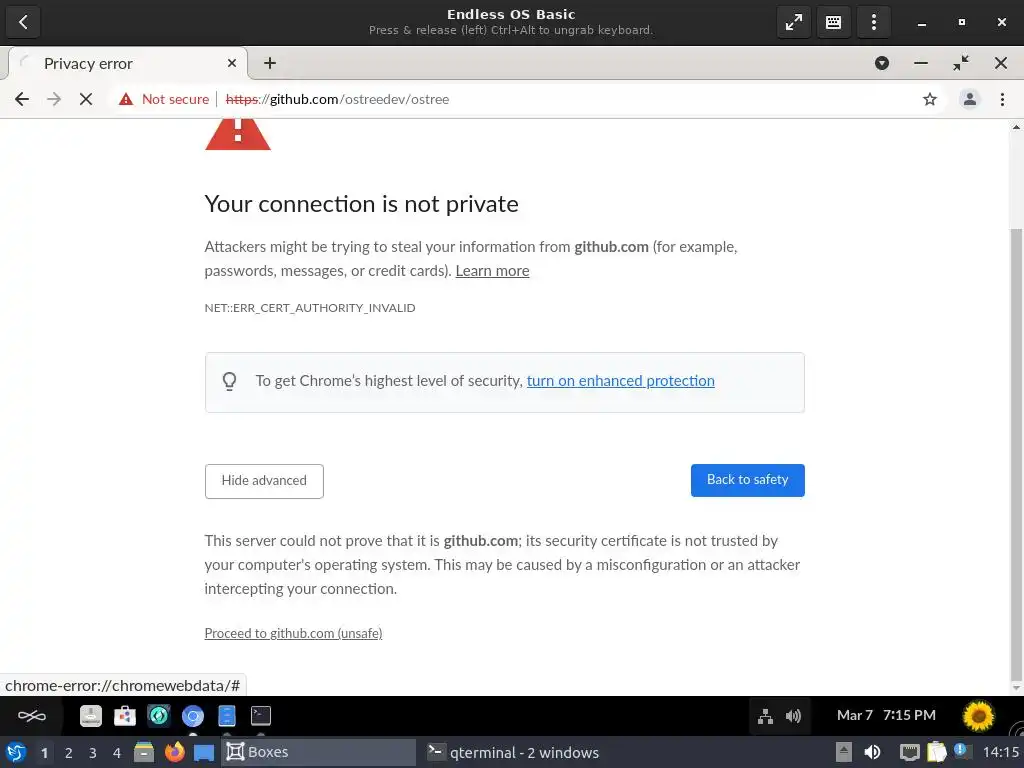The image size is (1024, 768).
Task: Click the Mar 7 7:15 PM clock
Action: (886, 716)
